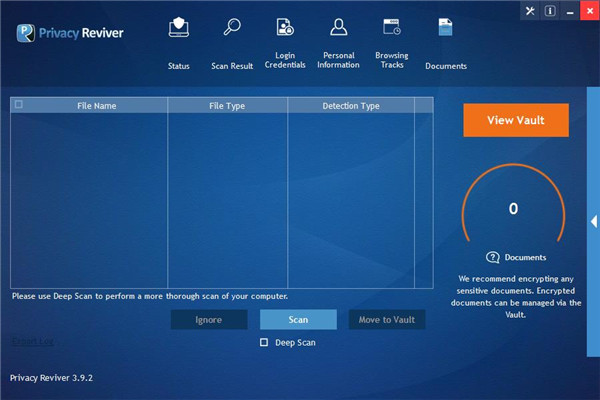Open the Personal Information person icon
The image size is (600, 400).
pyautogui.click(x=339, y=27)
